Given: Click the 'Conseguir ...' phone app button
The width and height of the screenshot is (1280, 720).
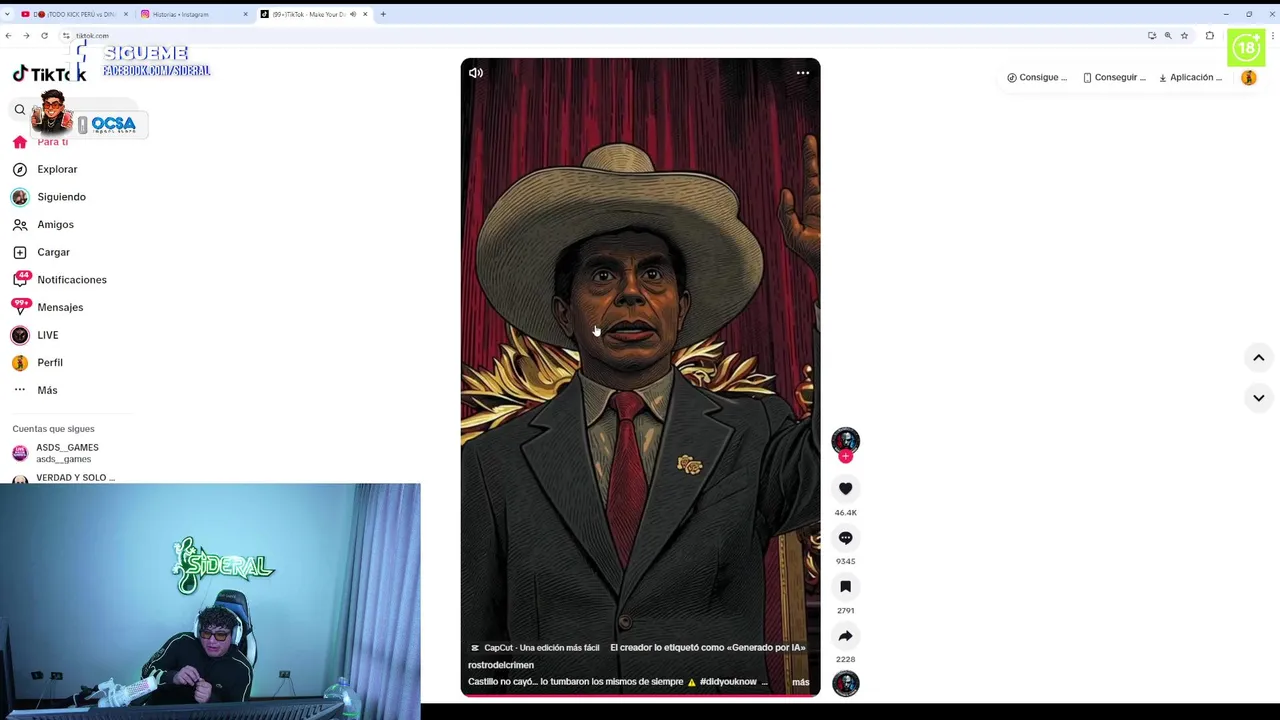Looking at the screenshot, I should pos(1114,77).
